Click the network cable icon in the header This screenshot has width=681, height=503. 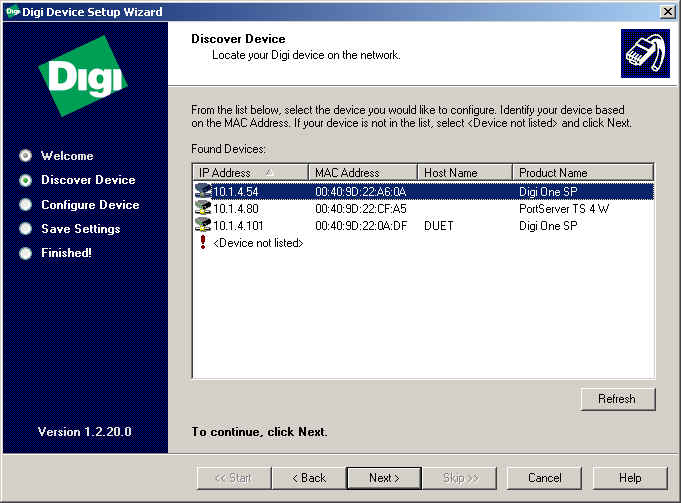point(645,54)
